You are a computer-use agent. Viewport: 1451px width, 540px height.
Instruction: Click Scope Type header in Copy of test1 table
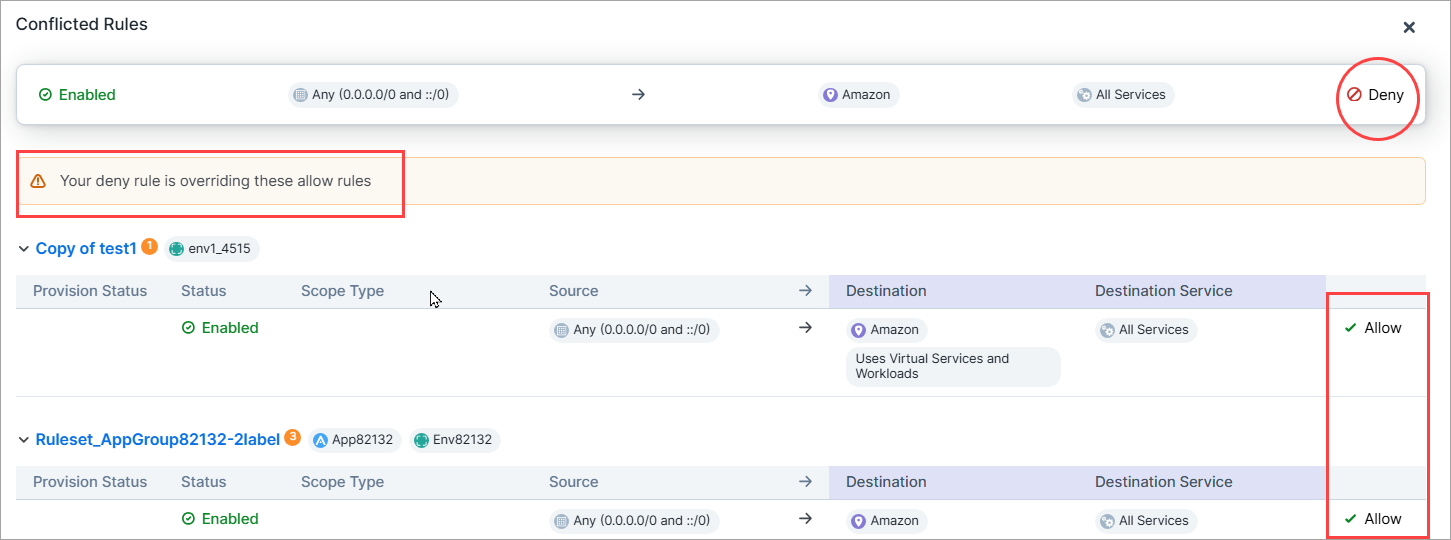pos(342,291)
